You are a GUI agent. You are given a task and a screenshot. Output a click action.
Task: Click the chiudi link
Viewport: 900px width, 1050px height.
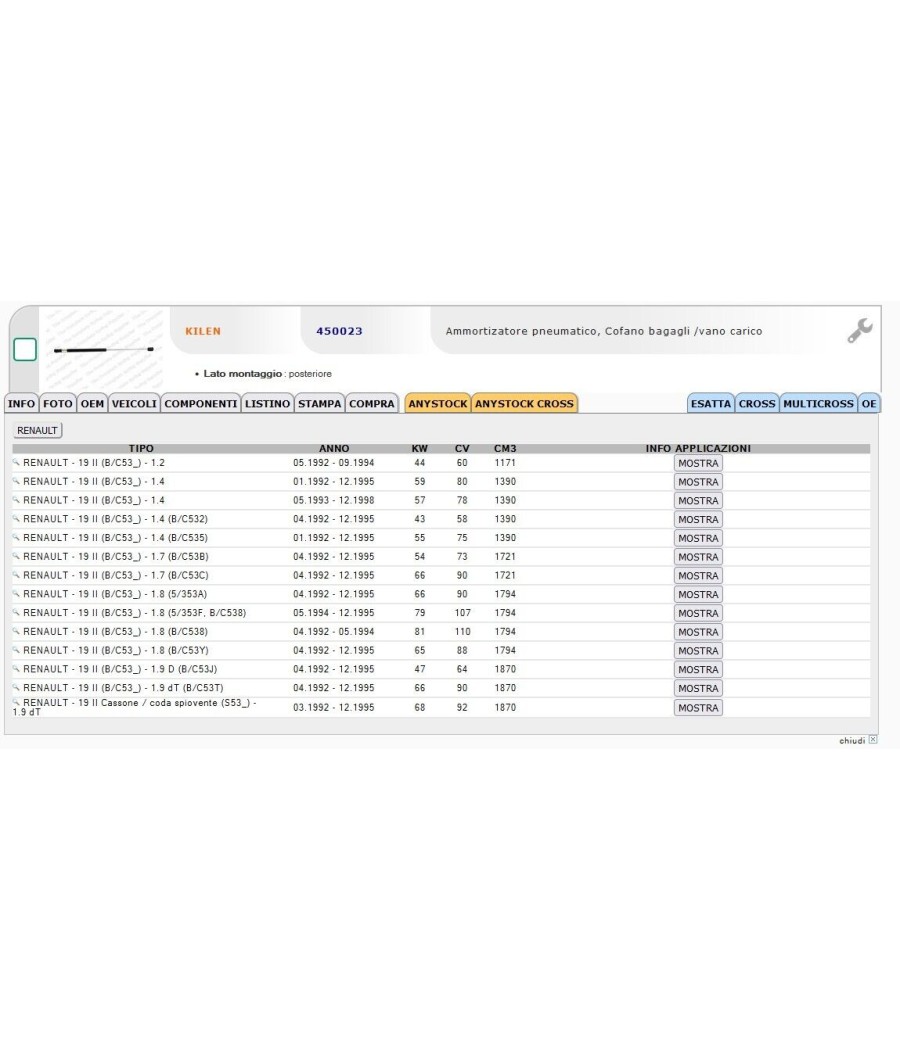click(852, 740)
